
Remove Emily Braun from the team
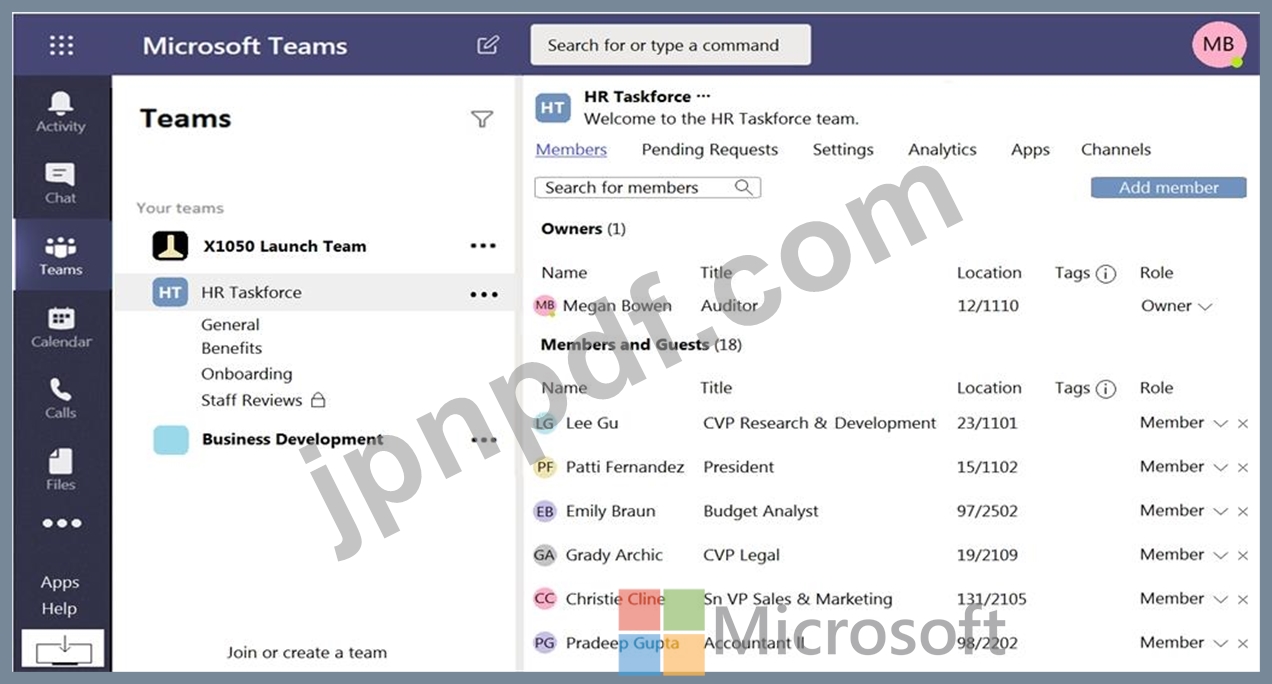(x=1243, y=512)
